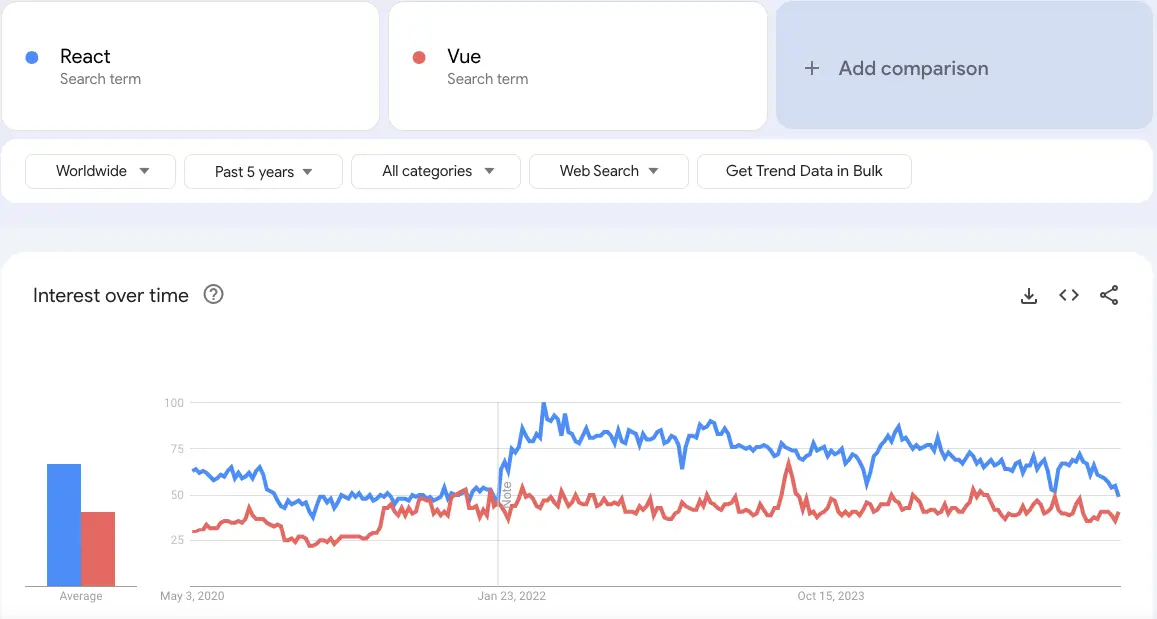Open the help tooltip next to Interest over time
Screen dimensions: 1157x619
click(213, 295)
